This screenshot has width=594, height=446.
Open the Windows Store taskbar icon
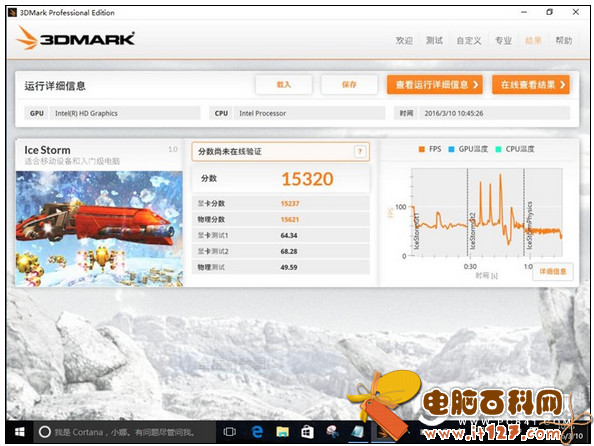coord(307,432)
